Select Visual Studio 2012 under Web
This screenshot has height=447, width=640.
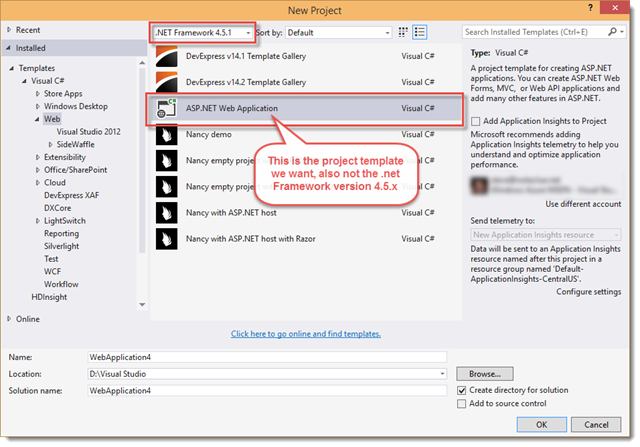click(89, 132)
